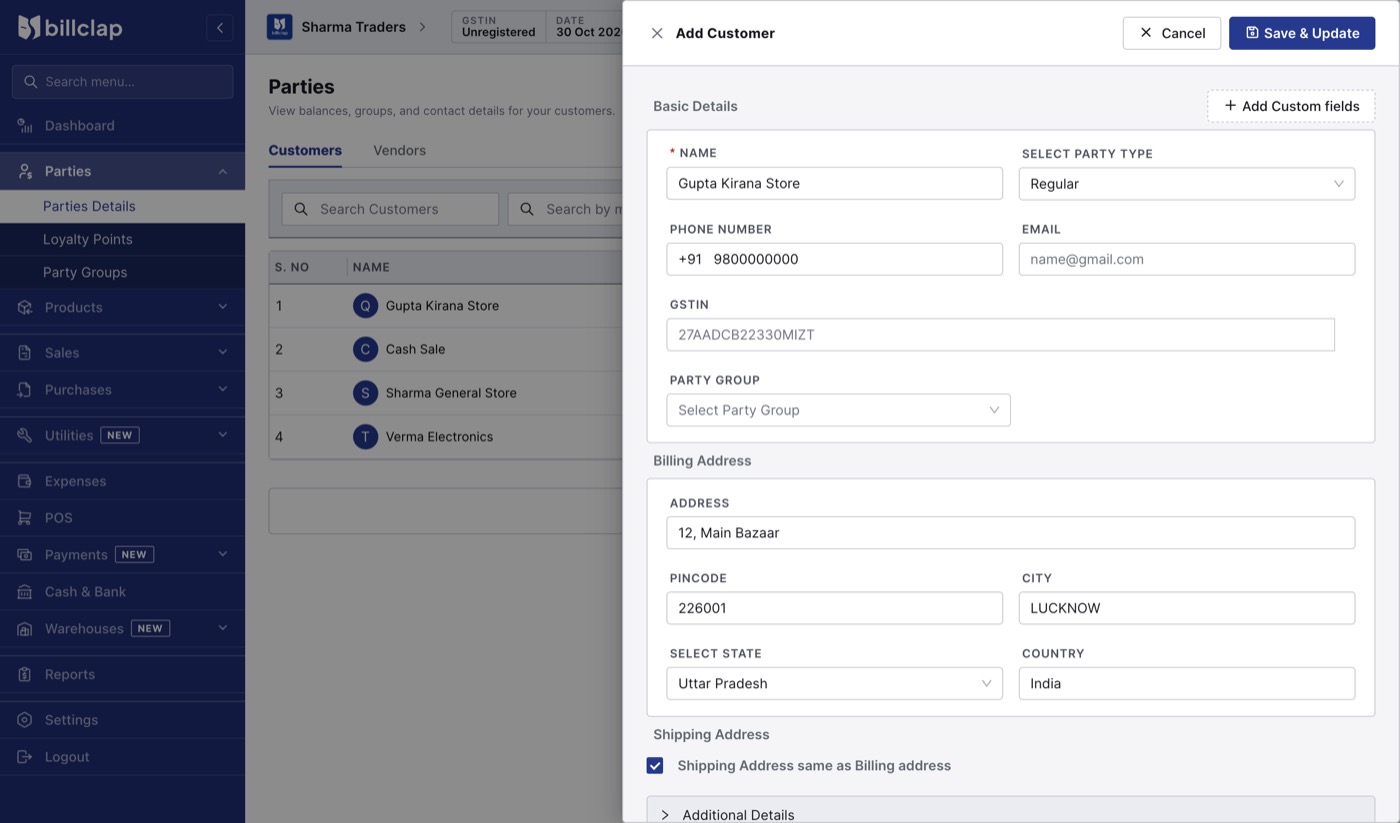Open the Select Party Group dropdown

[838, 410]
